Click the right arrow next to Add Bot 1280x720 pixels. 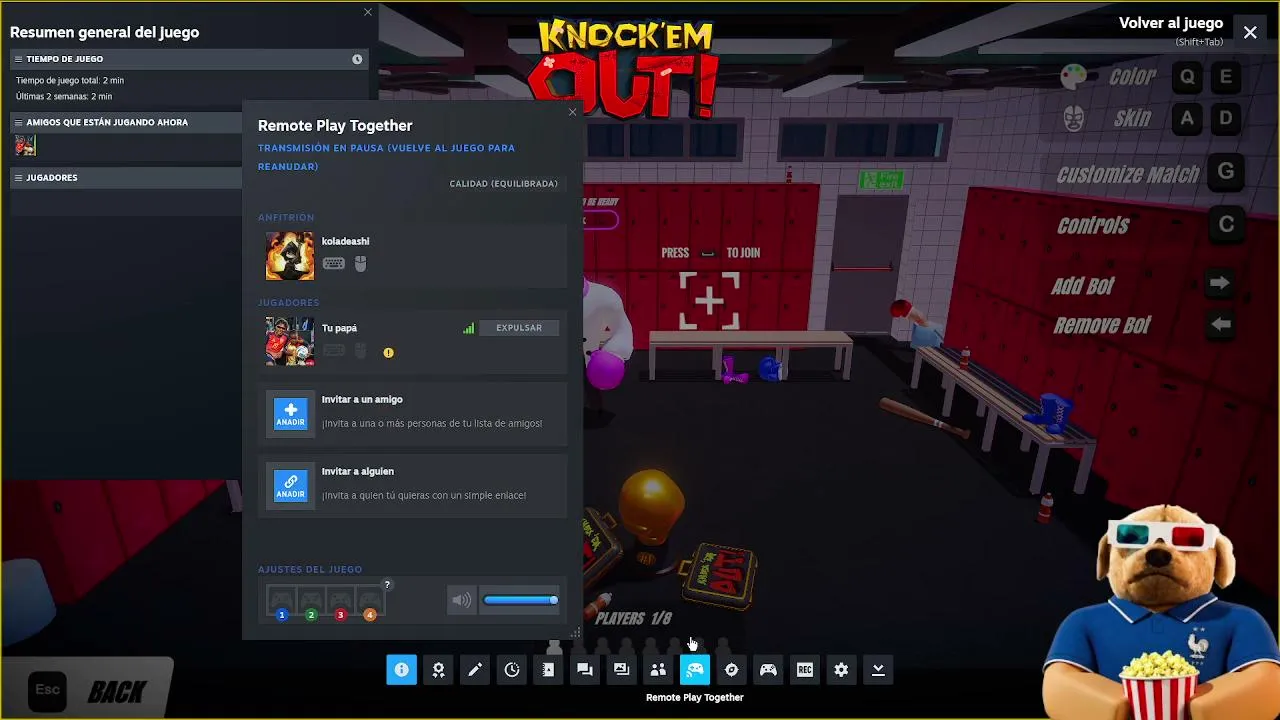(1220, 283)
